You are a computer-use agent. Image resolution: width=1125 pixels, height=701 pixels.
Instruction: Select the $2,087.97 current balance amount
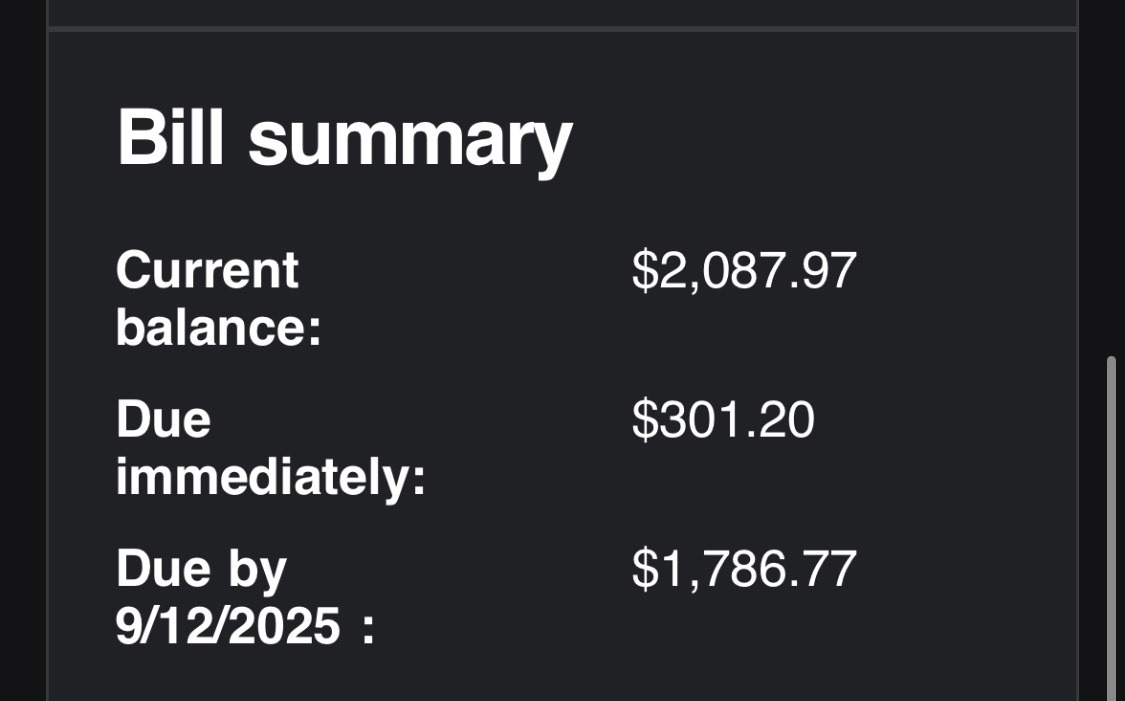tap(744, 270)
